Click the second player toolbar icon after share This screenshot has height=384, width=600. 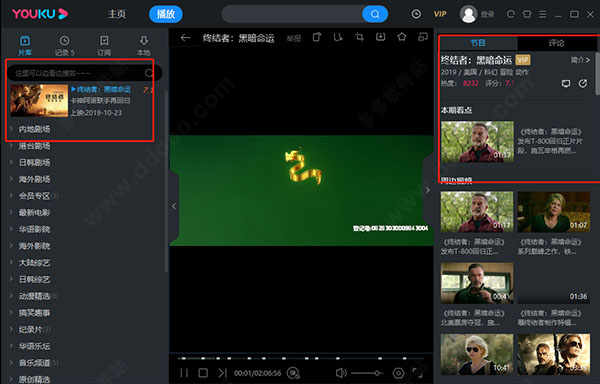click(338, 37)
